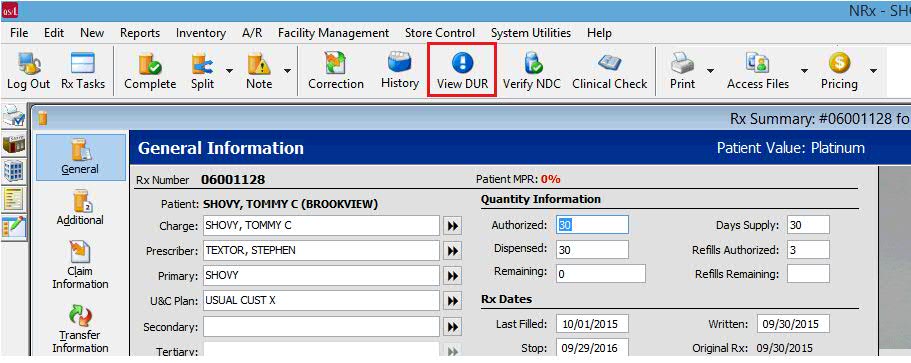Open the Claim Information section
The image size is (911, 363).
80,265
